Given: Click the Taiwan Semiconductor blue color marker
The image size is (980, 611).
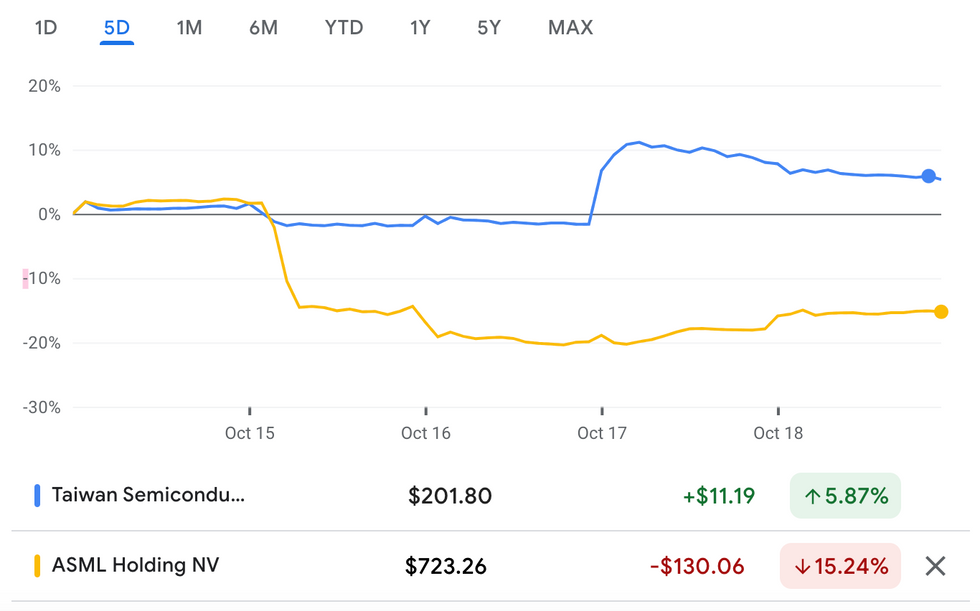Looking at the screenshot, I should [37, 495].
